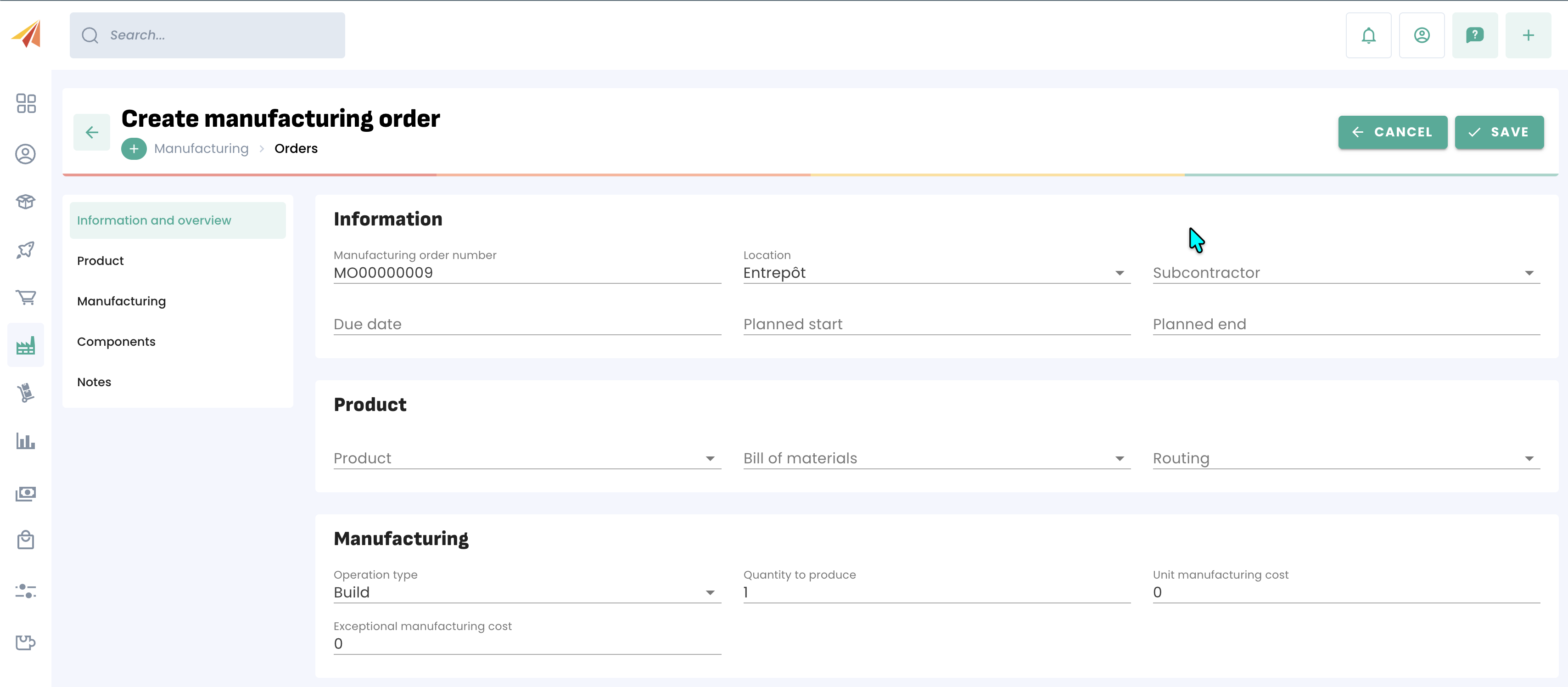Click the plus quick-add icon in header
This screenshot has height=687, width=1568.
click(1528, 35)
